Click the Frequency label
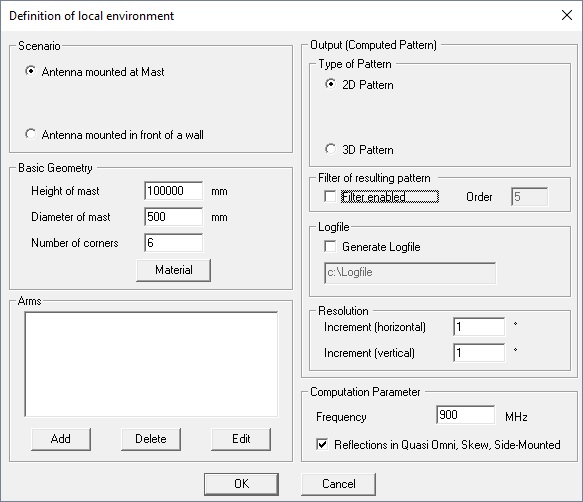583x502 pixels. click(x=341, y=417)
